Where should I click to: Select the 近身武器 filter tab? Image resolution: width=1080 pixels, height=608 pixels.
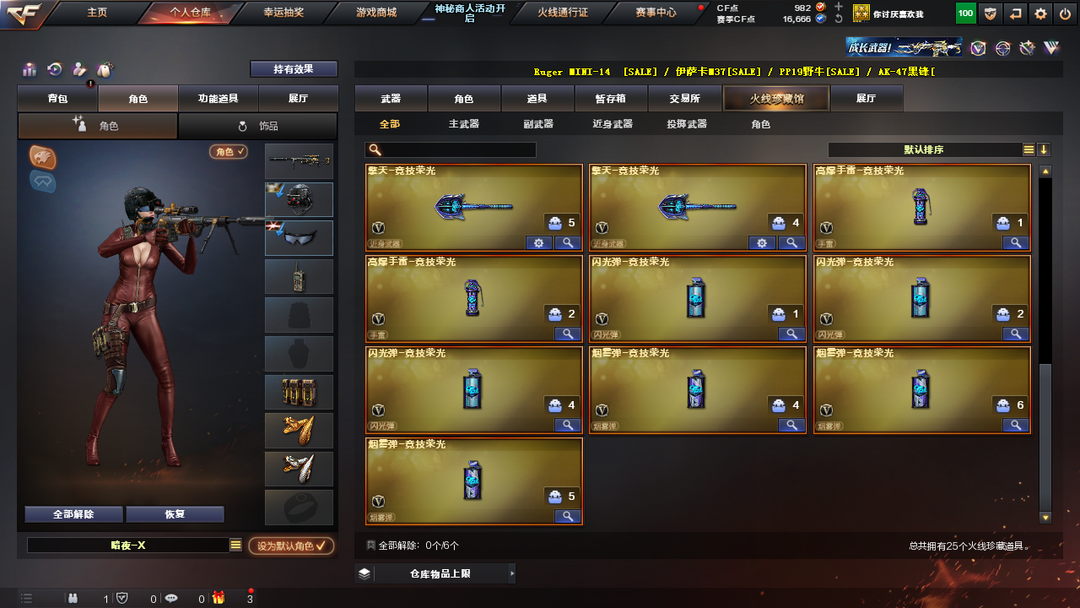(612, 124)
